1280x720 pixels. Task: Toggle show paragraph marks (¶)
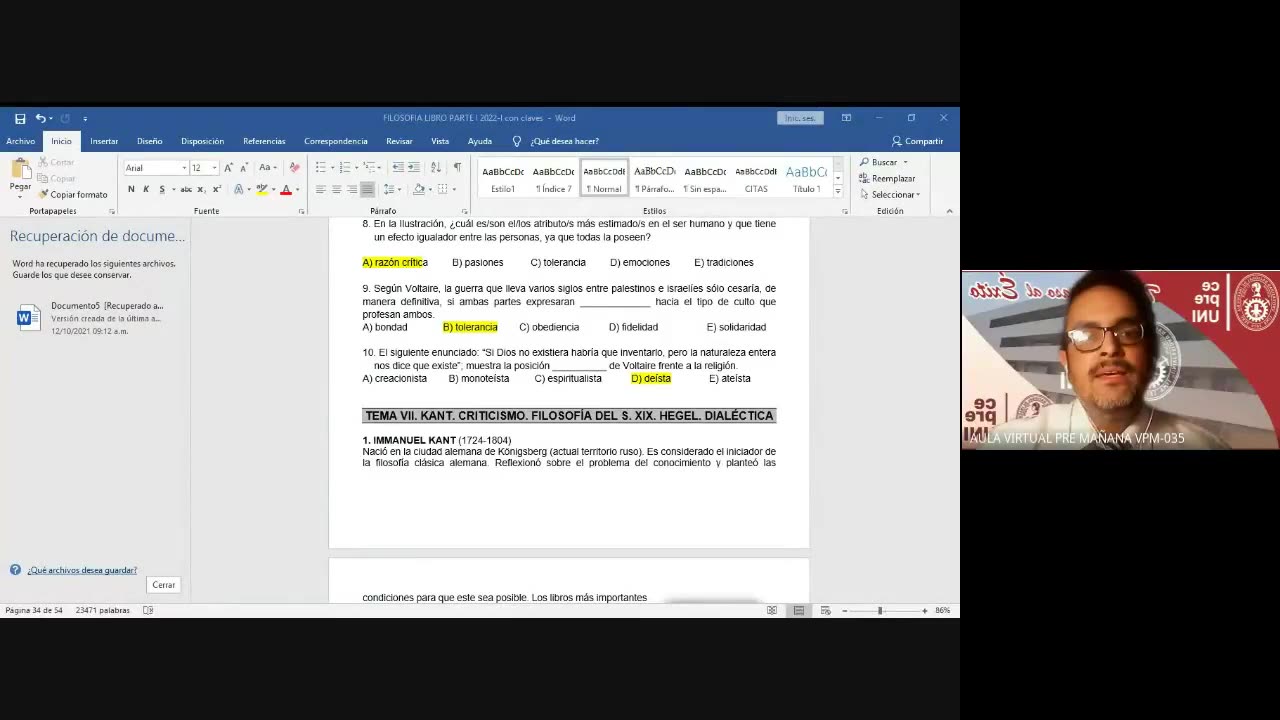[x=457, y=168]
